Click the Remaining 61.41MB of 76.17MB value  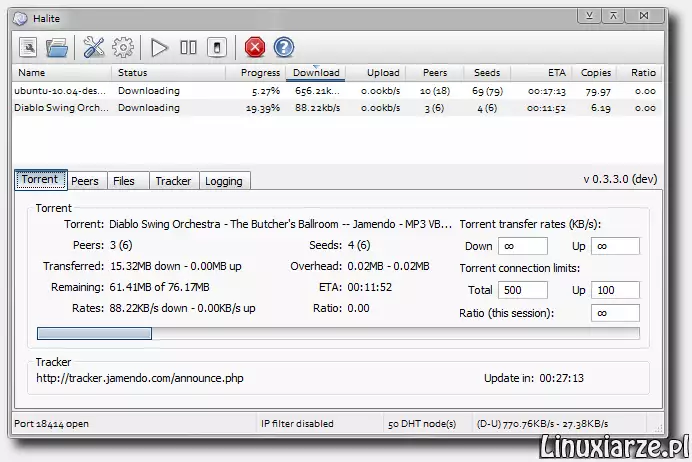pos(159,287)
